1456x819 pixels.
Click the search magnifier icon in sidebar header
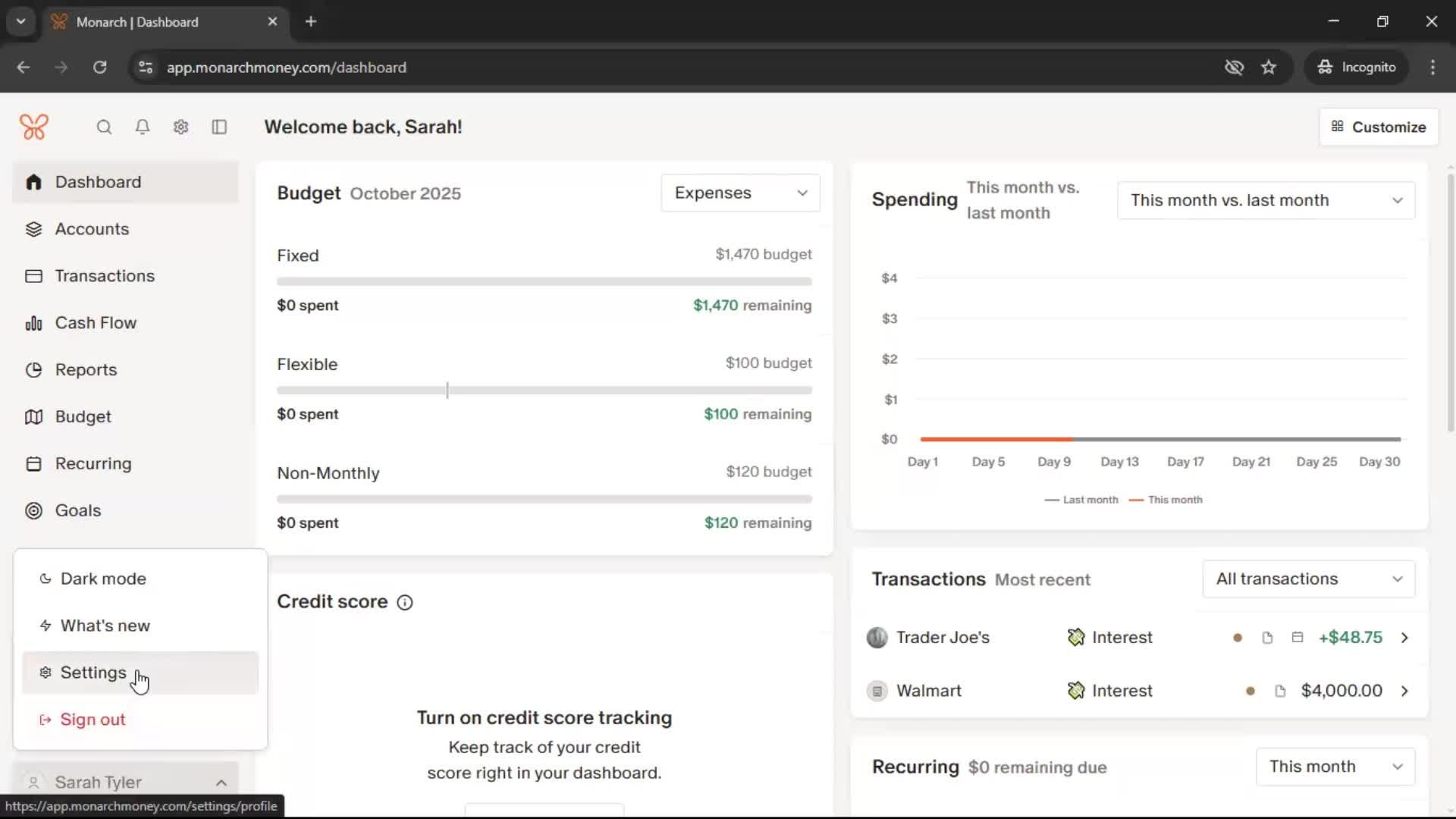tap(104, 127)
